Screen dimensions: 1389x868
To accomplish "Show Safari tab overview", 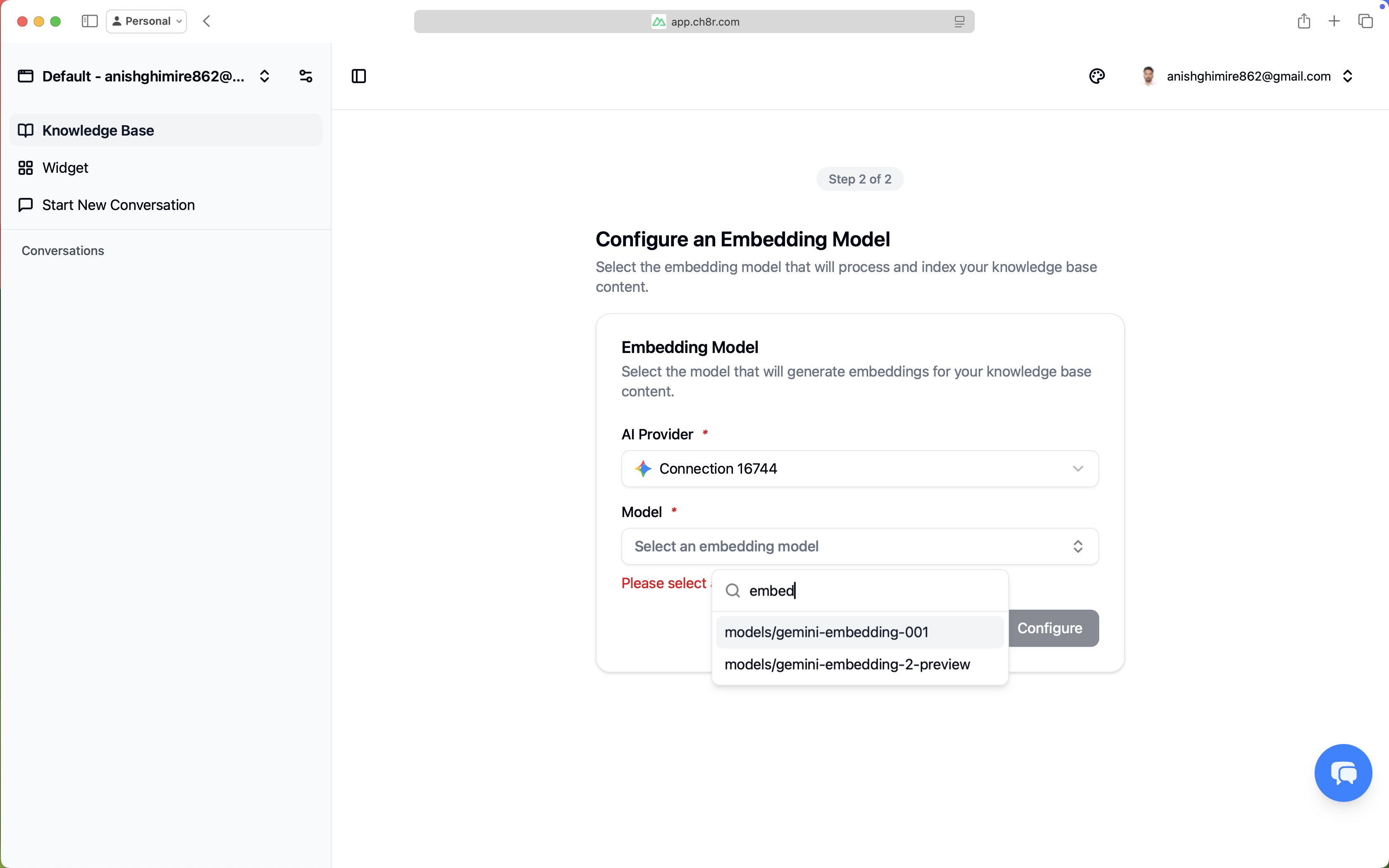I will pyautogui.click(x=1365, y=21).
